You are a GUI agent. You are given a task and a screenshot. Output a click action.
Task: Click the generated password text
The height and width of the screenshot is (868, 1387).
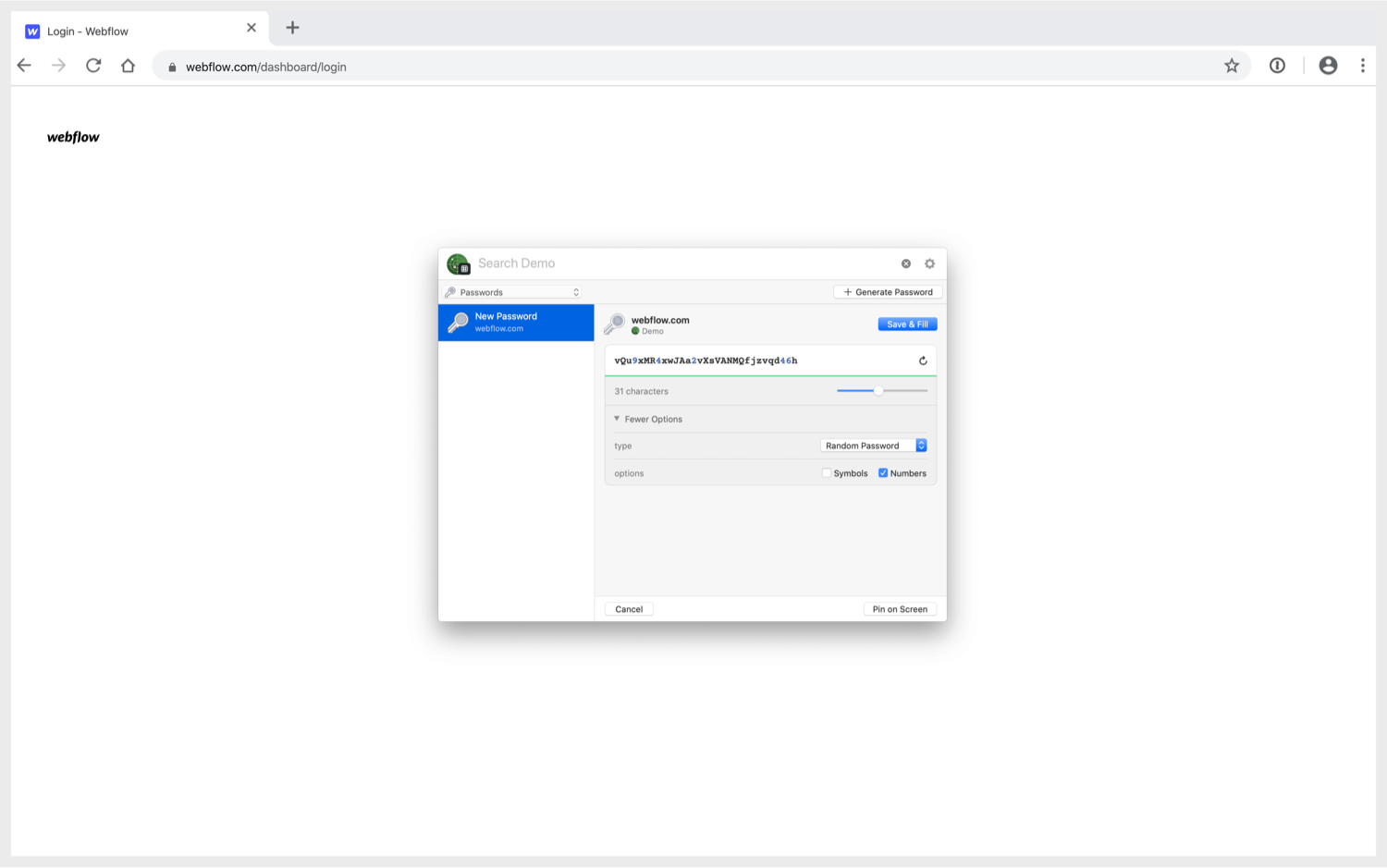[x=706, y=361]
